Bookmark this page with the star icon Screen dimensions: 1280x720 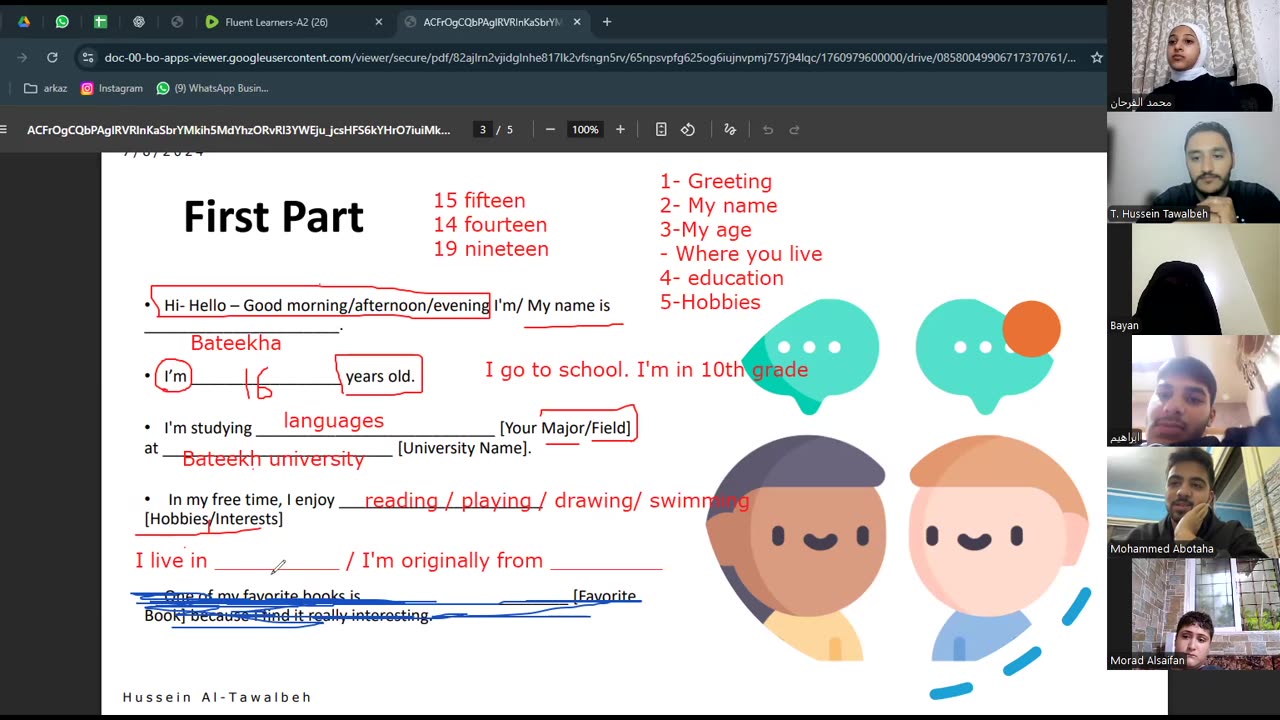click(1096, 58)
